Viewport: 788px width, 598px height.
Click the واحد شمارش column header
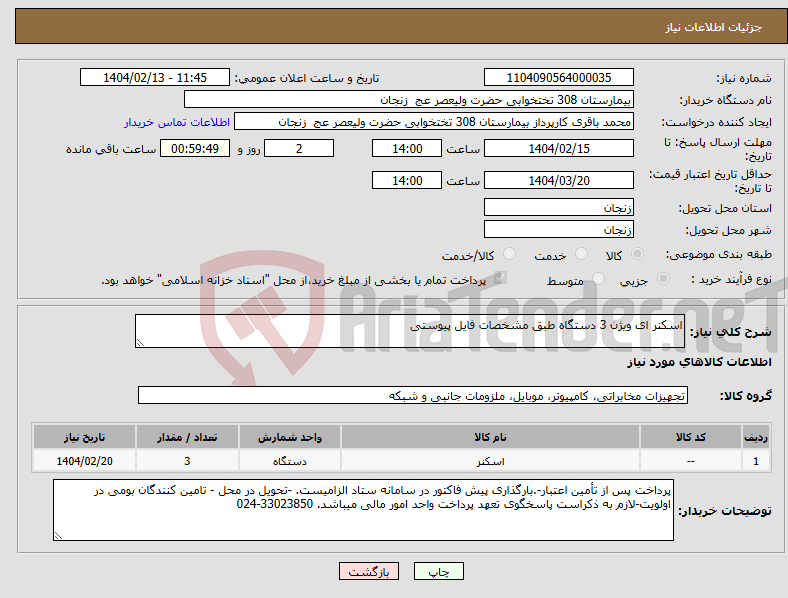tap(289, 437)
